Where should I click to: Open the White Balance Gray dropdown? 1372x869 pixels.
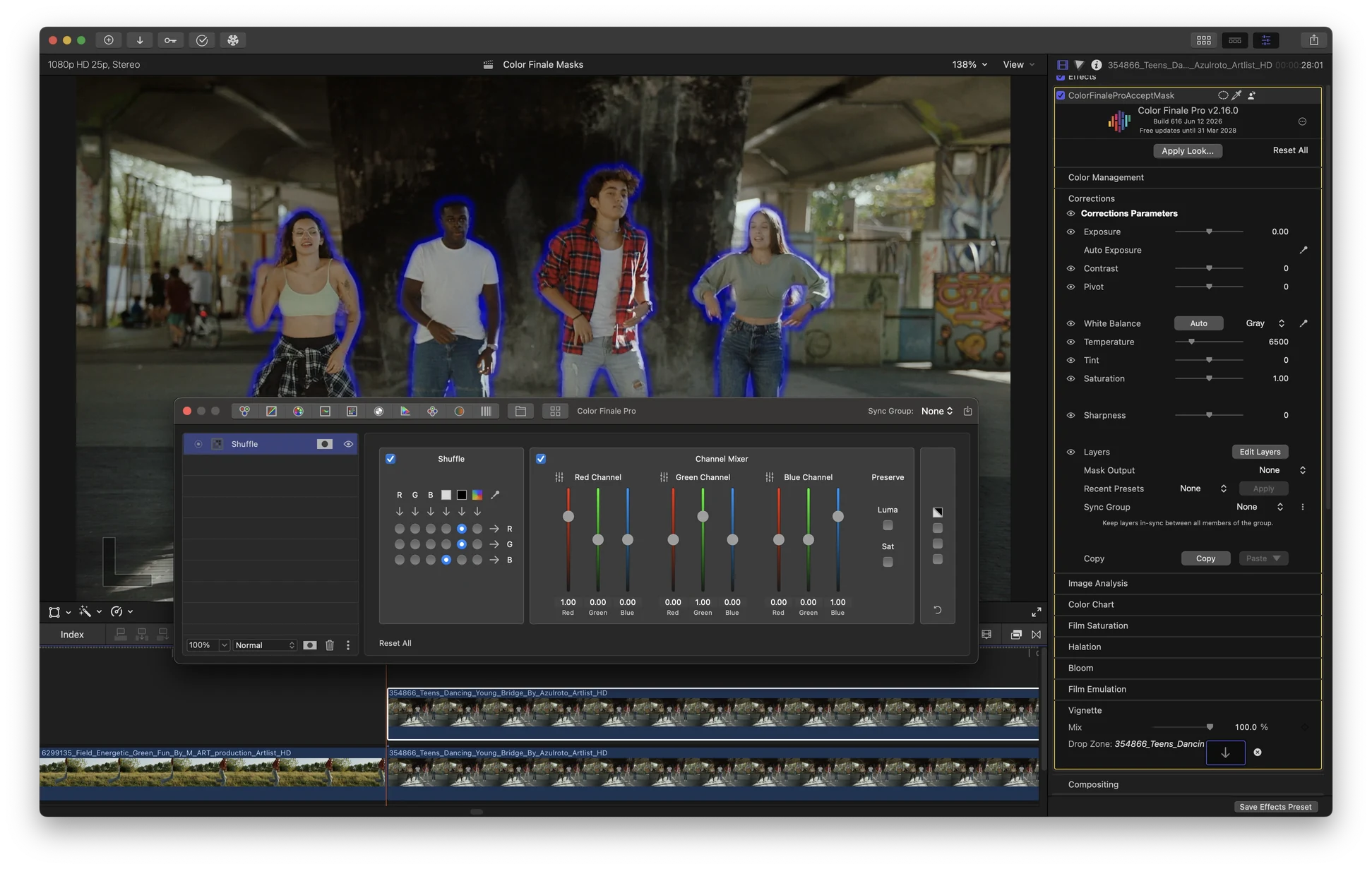[x=1265, y=323]
